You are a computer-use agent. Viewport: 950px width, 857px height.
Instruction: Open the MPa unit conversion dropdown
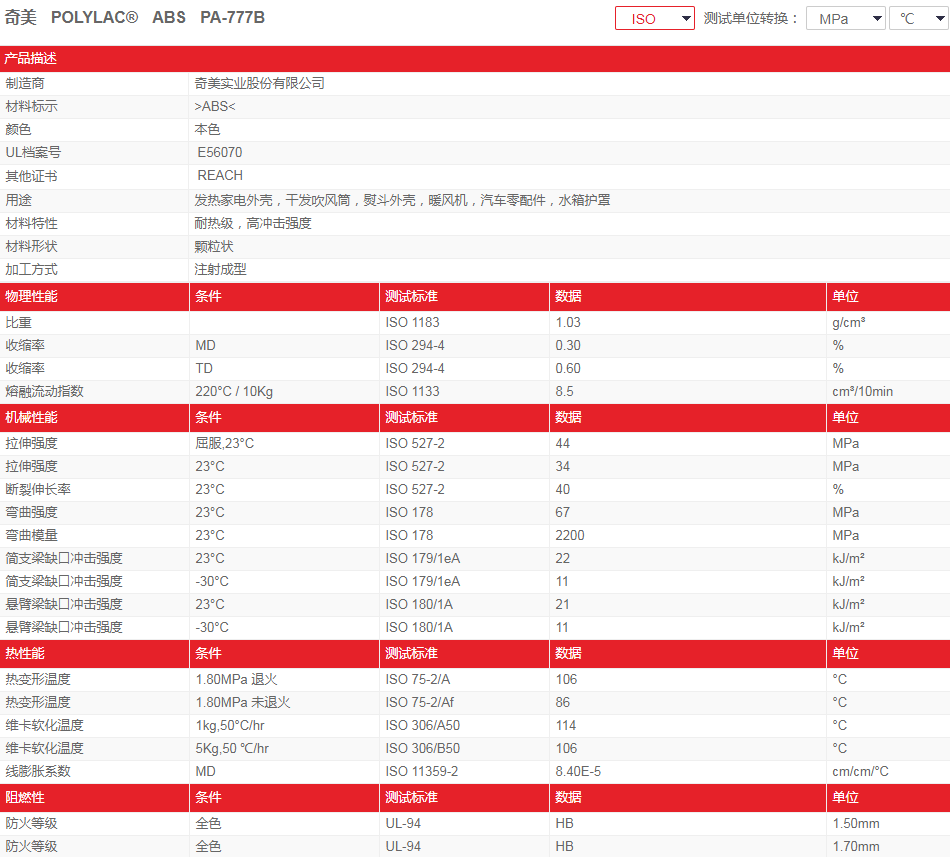[845, 18]
